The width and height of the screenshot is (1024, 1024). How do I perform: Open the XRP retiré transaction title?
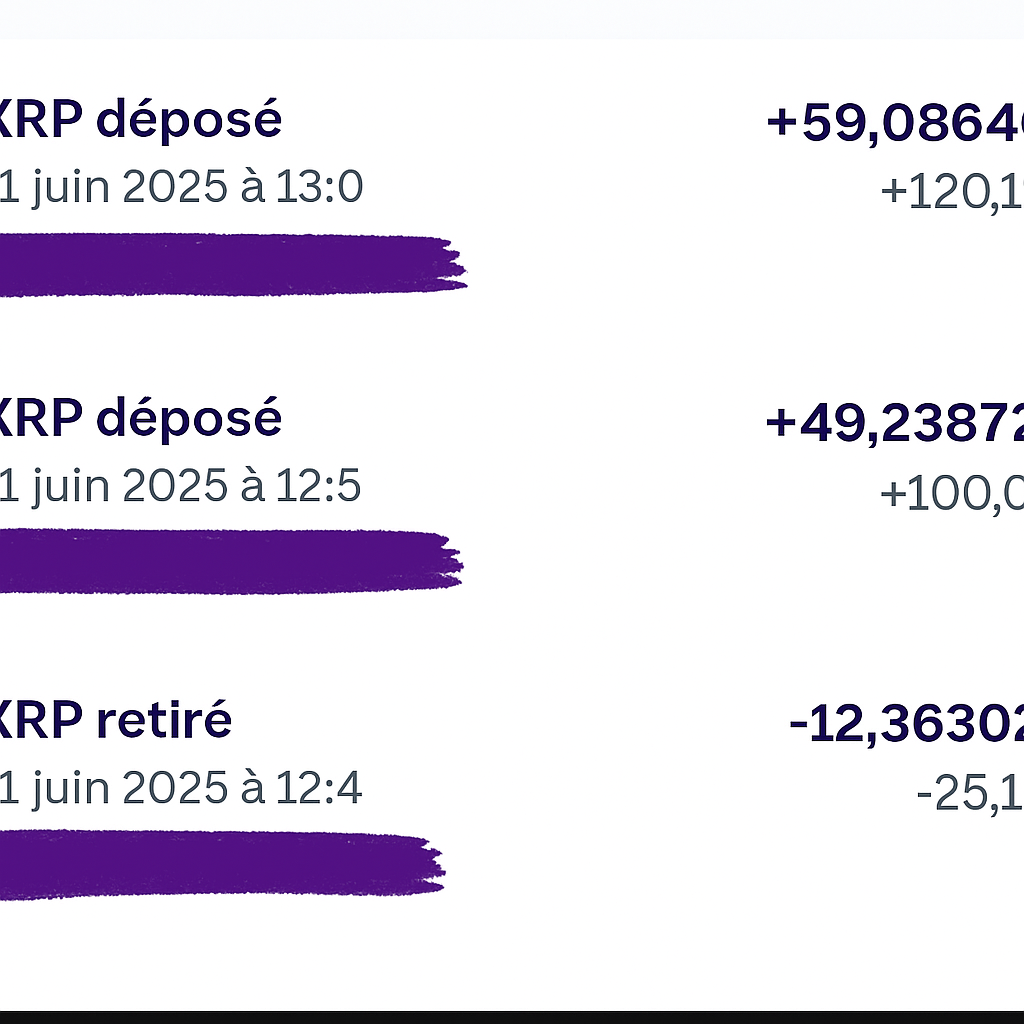coord(115,720)
